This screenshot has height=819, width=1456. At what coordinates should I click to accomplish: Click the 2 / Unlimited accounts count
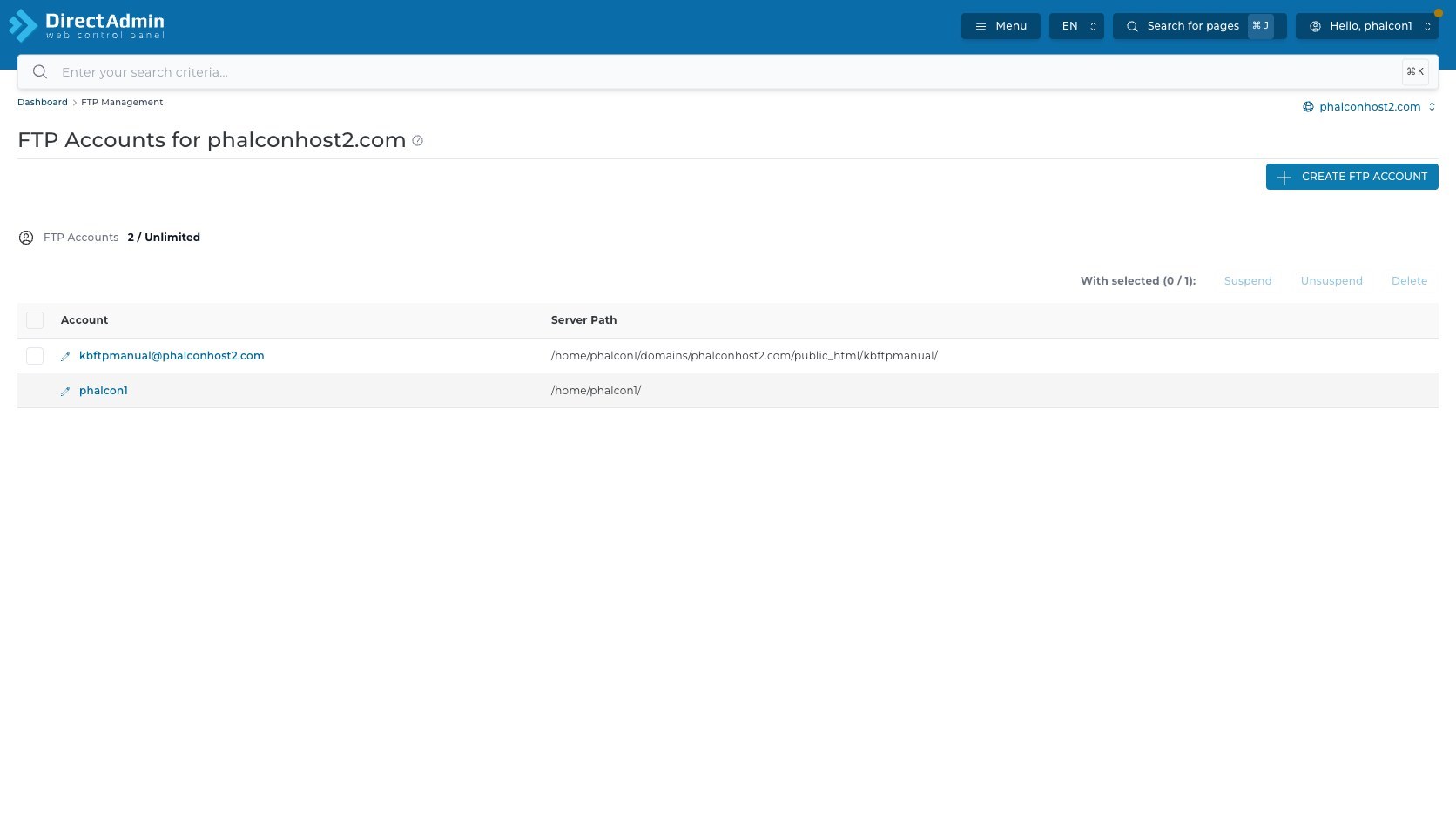pos(164,238)
